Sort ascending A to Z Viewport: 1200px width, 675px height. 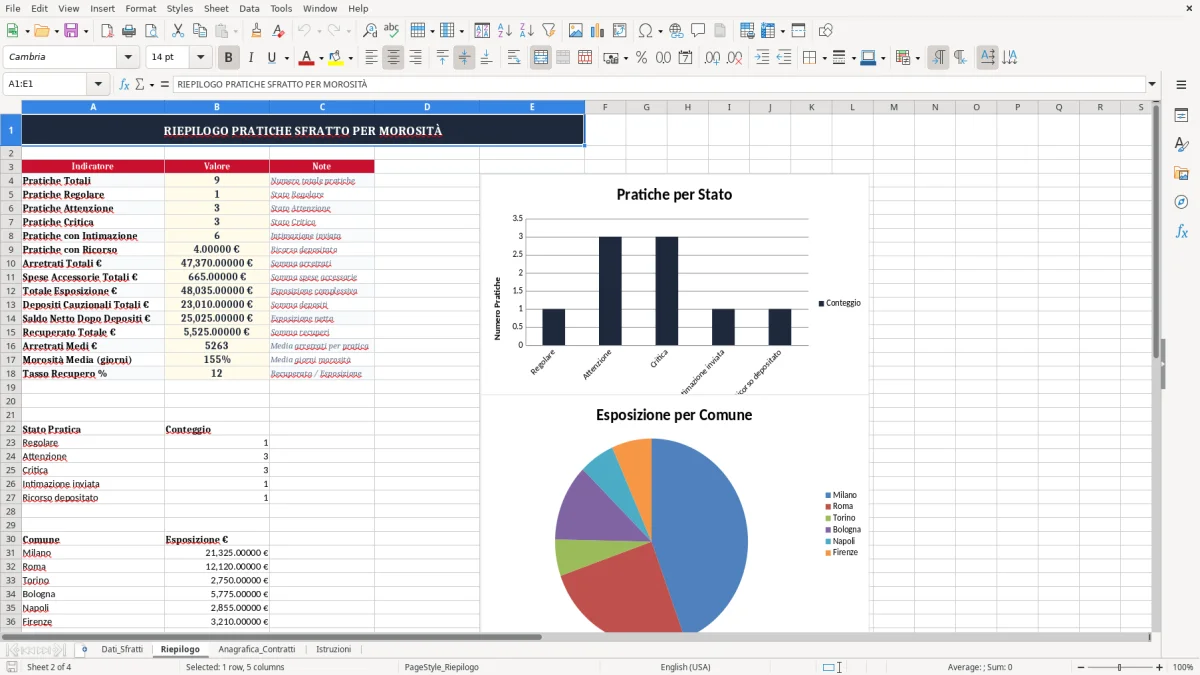point(505,31)
